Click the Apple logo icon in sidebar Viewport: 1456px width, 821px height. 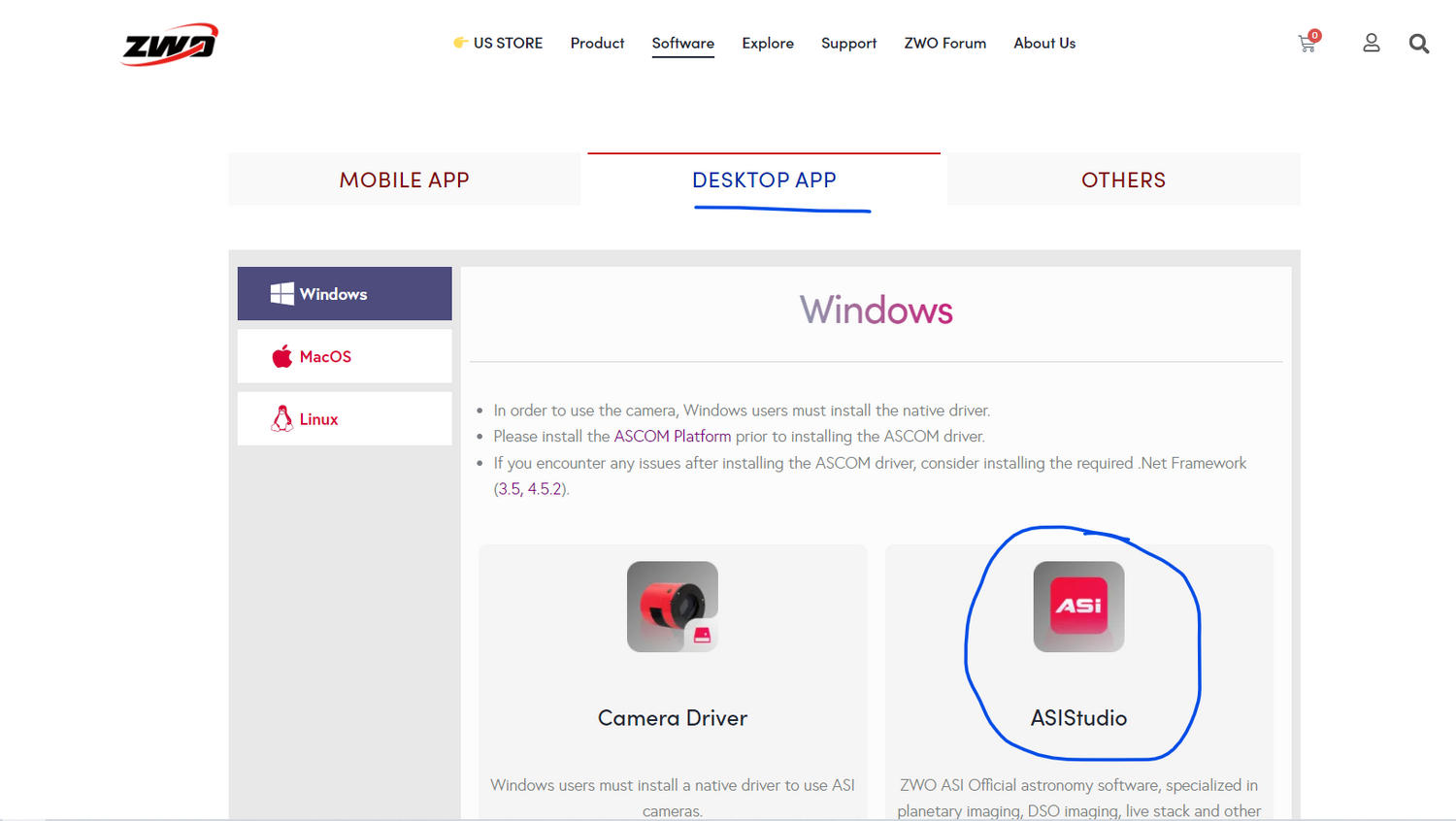(x=281, y=356)
